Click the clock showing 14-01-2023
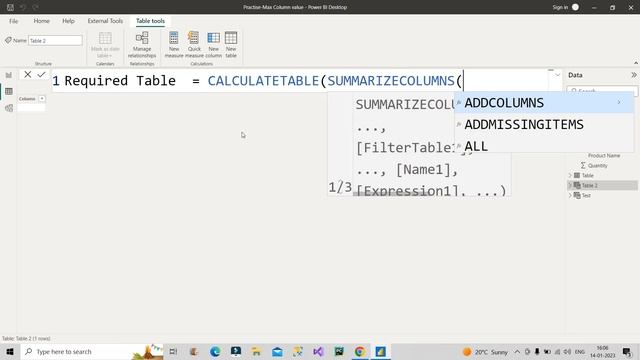640x360 pixels. (602, 352)
